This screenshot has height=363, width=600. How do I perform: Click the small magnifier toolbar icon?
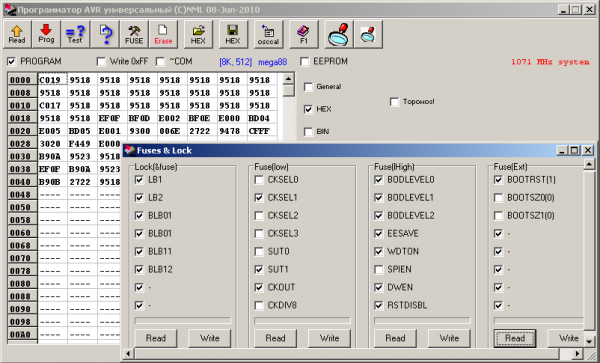pos(368,34)
